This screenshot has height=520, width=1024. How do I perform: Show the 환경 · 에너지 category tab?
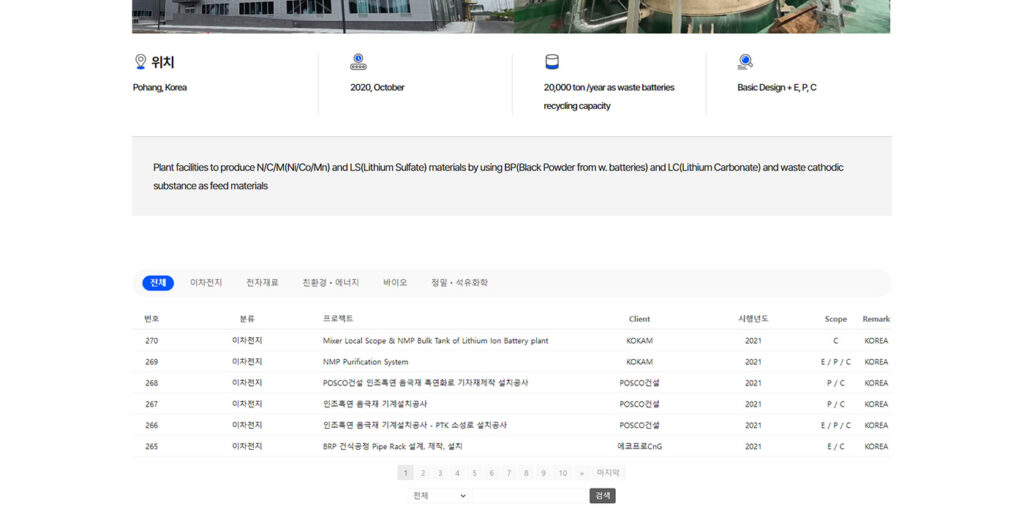coord(330,283)
